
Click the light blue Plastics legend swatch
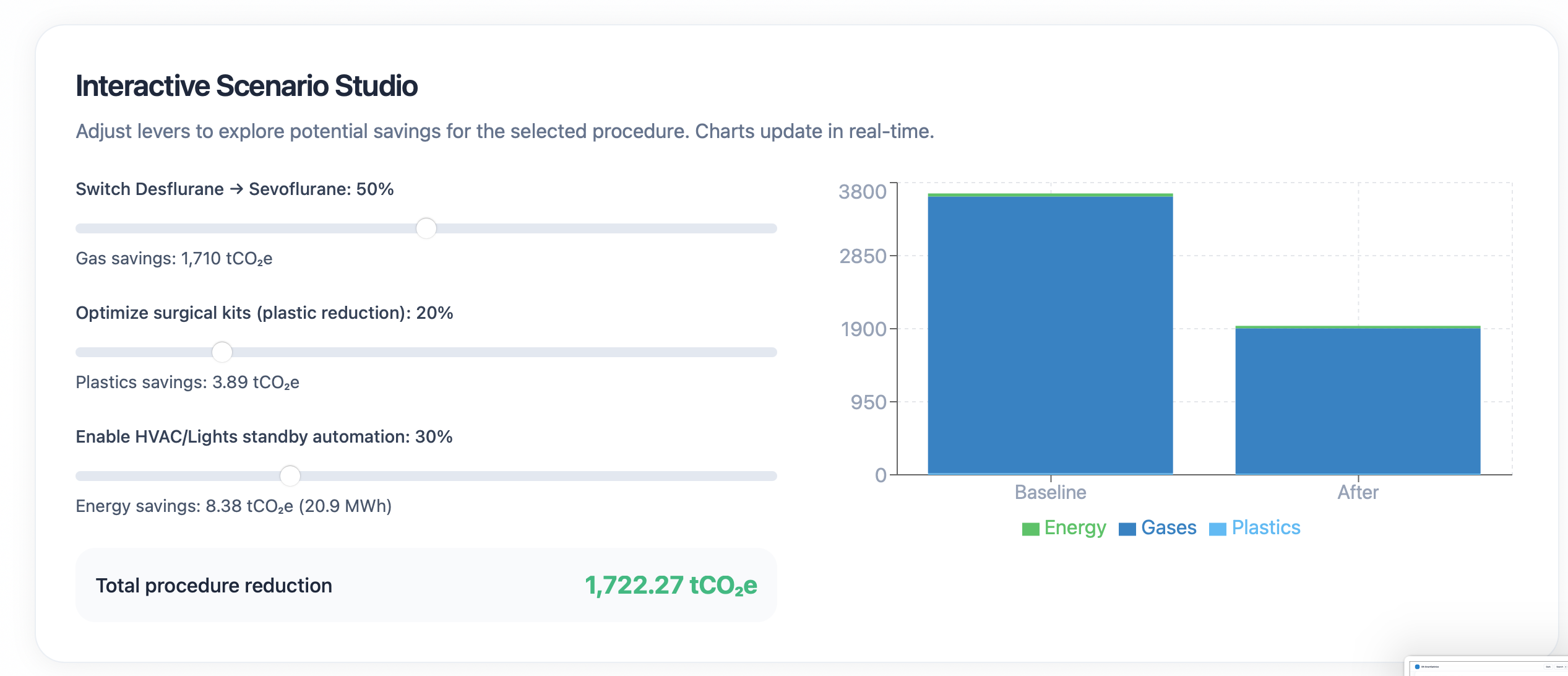[1217, 529]
